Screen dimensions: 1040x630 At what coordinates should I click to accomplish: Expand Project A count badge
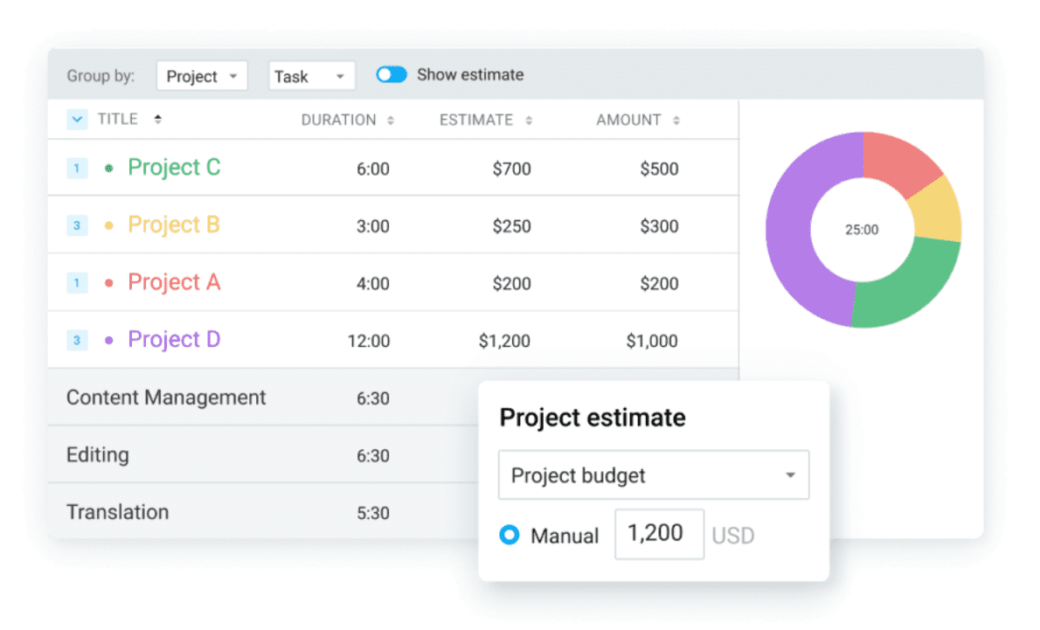pyautogui.click(x=77, y=283)
